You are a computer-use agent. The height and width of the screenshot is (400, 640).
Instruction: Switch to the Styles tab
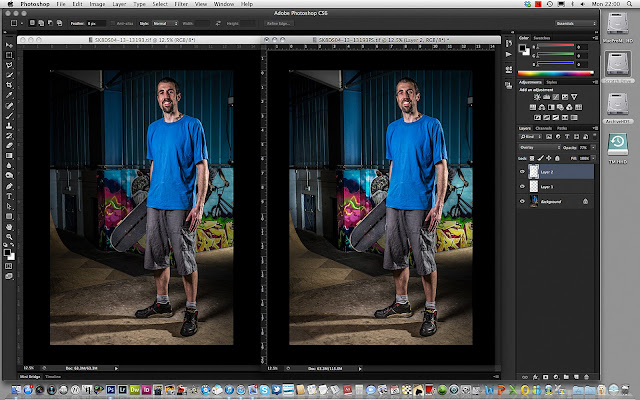(x=551, y=82)
